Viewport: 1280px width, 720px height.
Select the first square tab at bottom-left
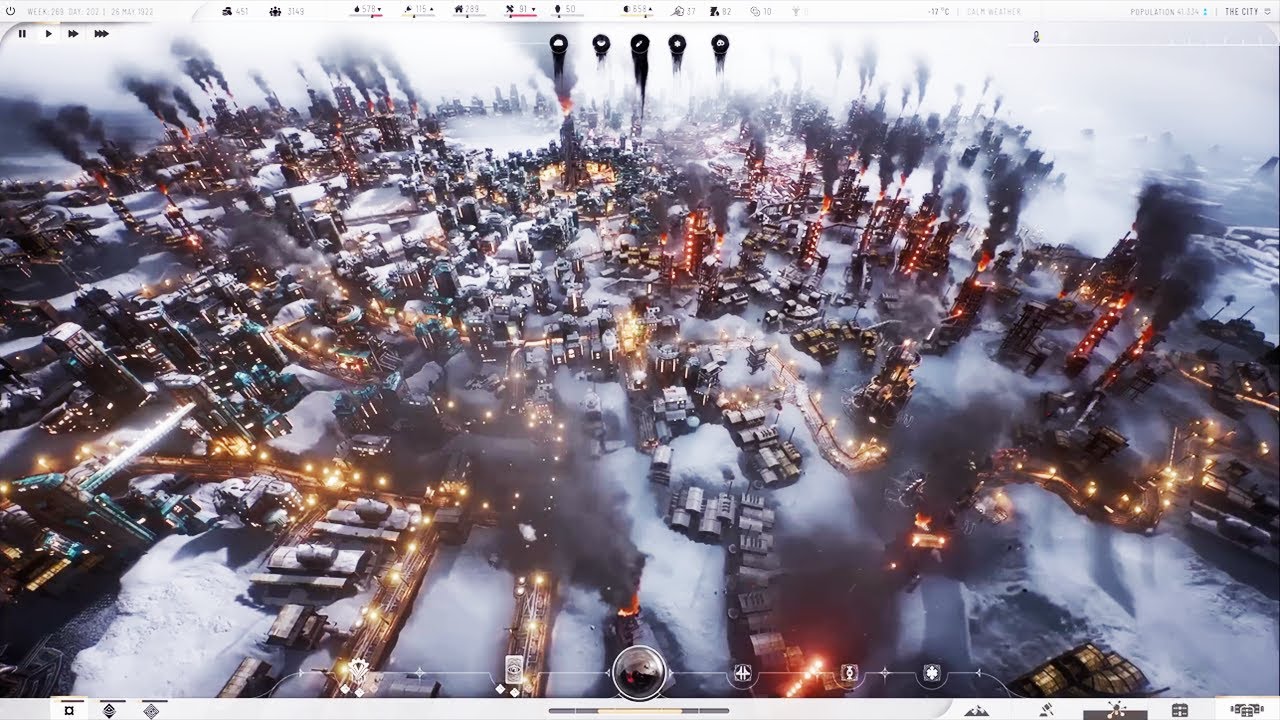point(68,710)
